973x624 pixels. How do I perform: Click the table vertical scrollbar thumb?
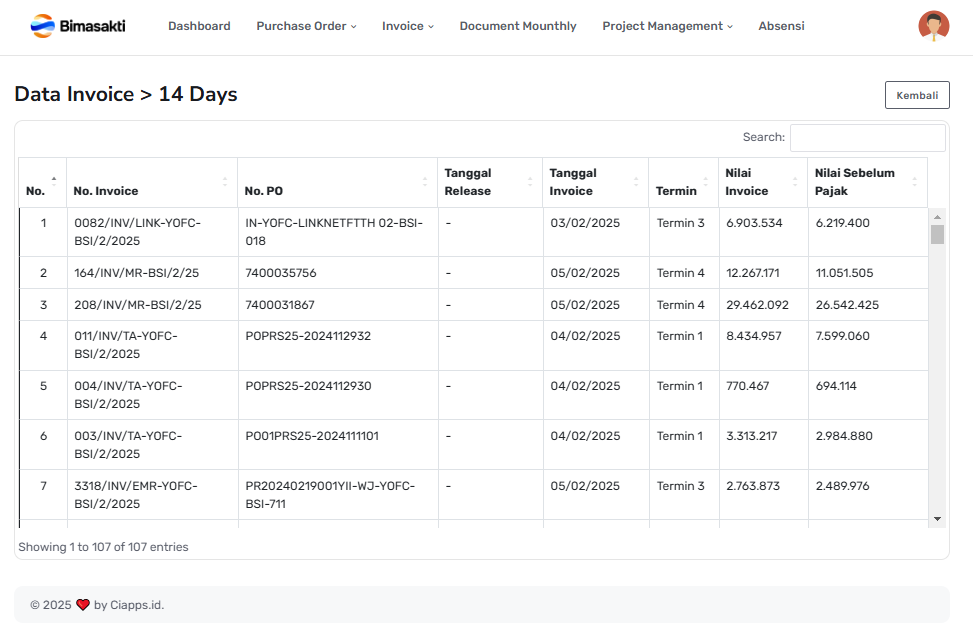click(x=937, y=235)
